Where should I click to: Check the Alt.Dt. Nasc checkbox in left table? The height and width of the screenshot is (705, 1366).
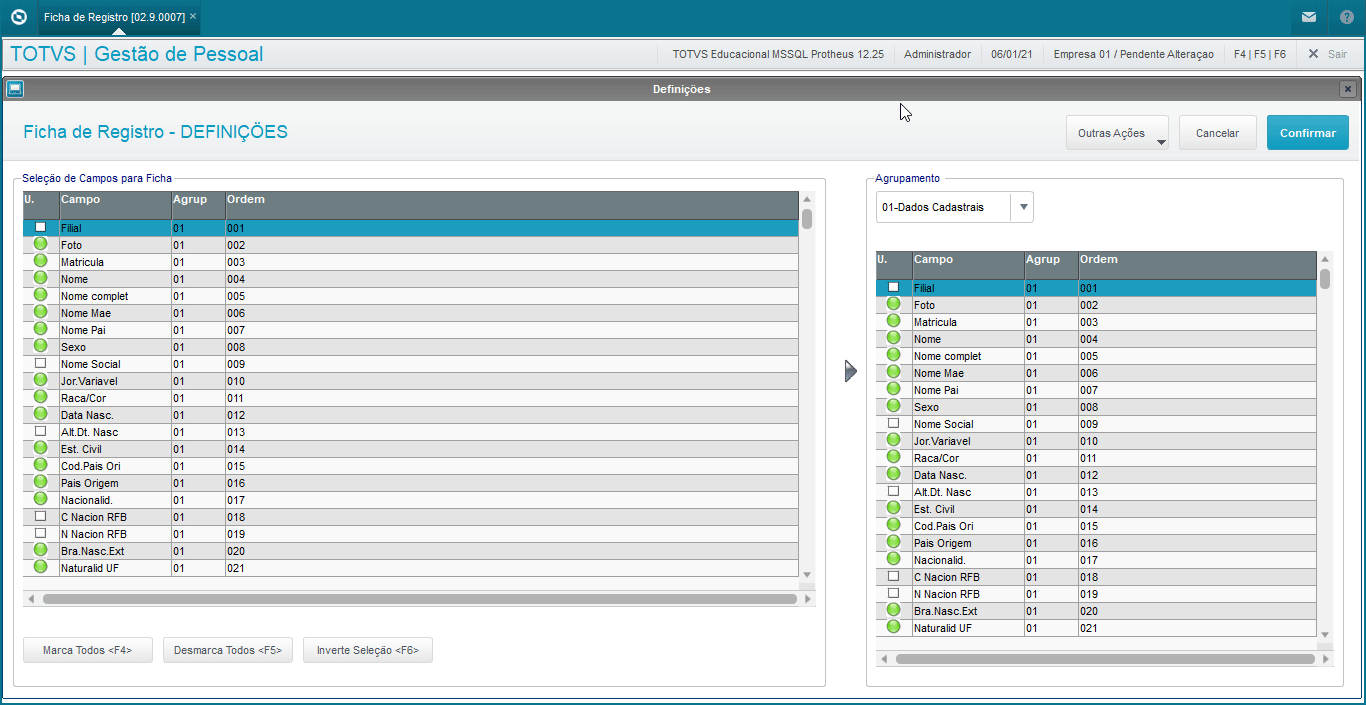tap(41, 431)
